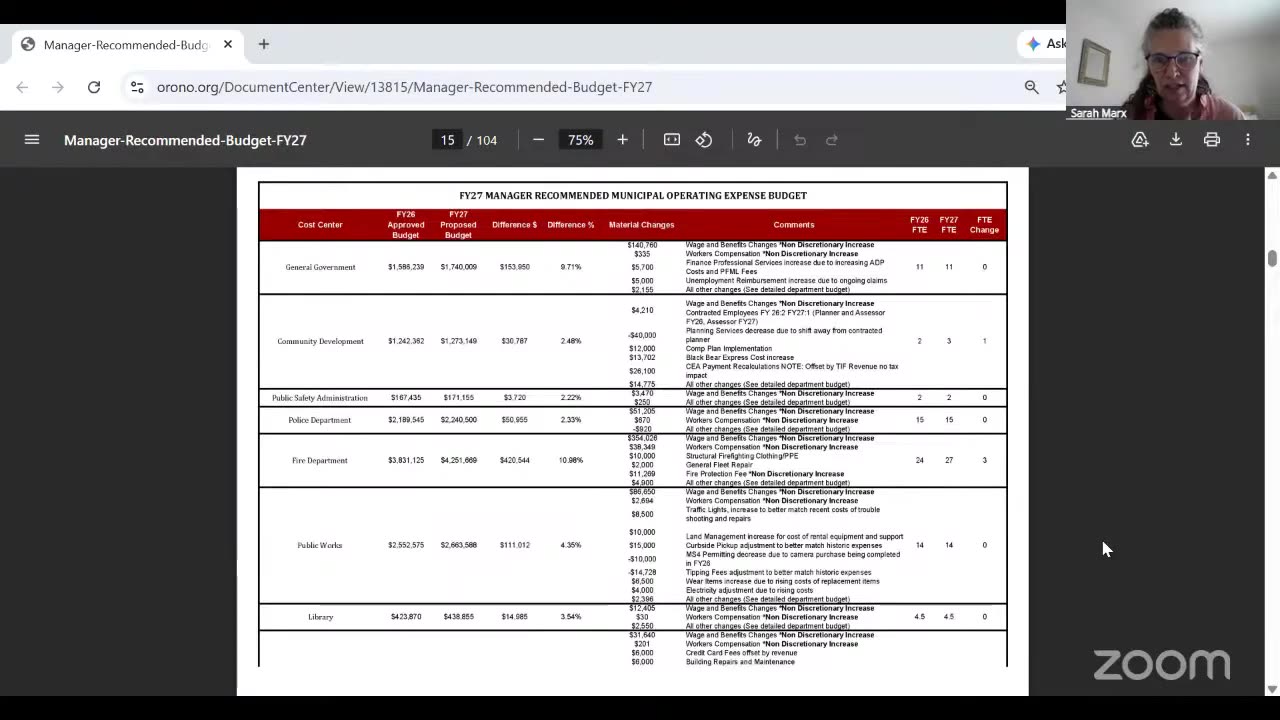Click the FY26 Approved Budget column header
Viewport: 1280px width, 720px height.
[x=406, y=225]
